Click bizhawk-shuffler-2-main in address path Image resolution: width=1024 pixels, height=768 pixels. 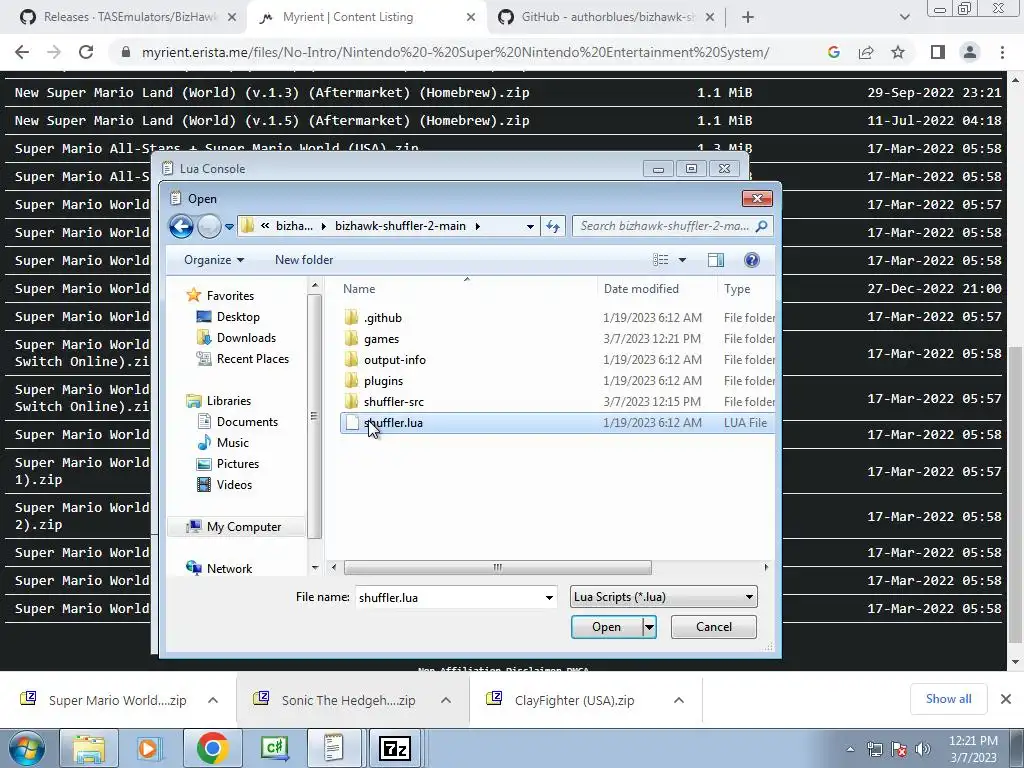click(400, 226)
